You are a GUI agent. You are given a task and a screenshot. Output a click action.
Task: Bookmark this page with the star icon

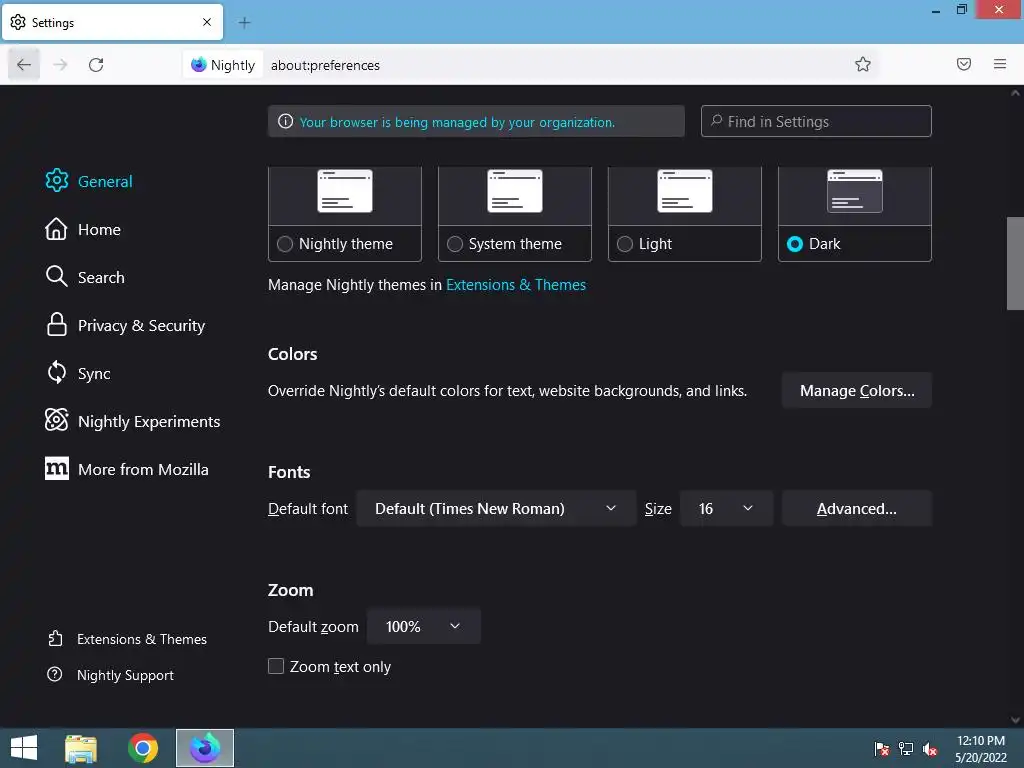coord(863,64)
